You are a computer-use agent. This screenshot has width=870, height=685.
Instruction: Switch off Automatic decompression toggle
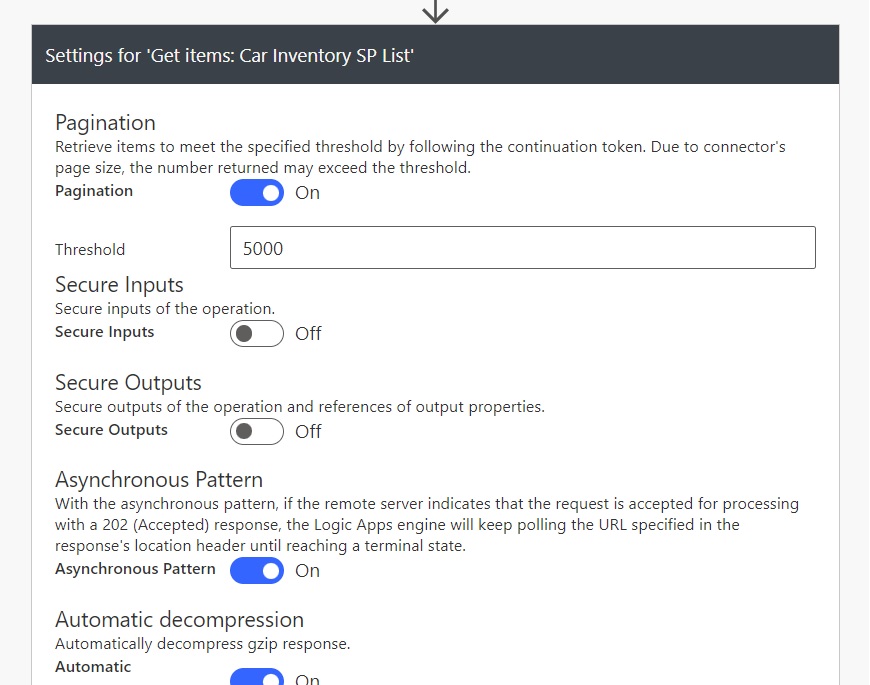coord(257,677)
